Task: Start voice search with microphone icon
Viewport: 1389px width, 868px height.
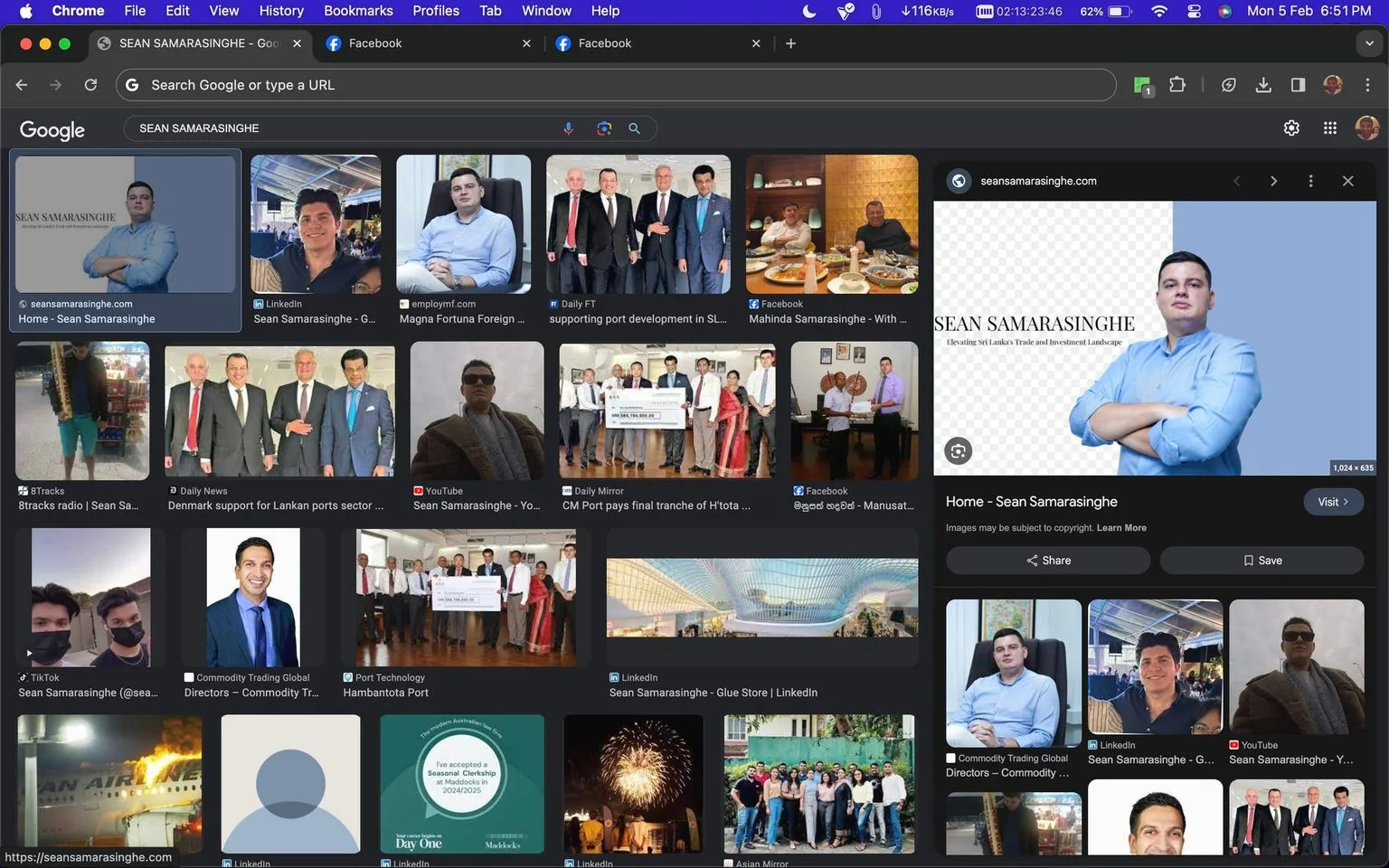Action: [569, 128]
